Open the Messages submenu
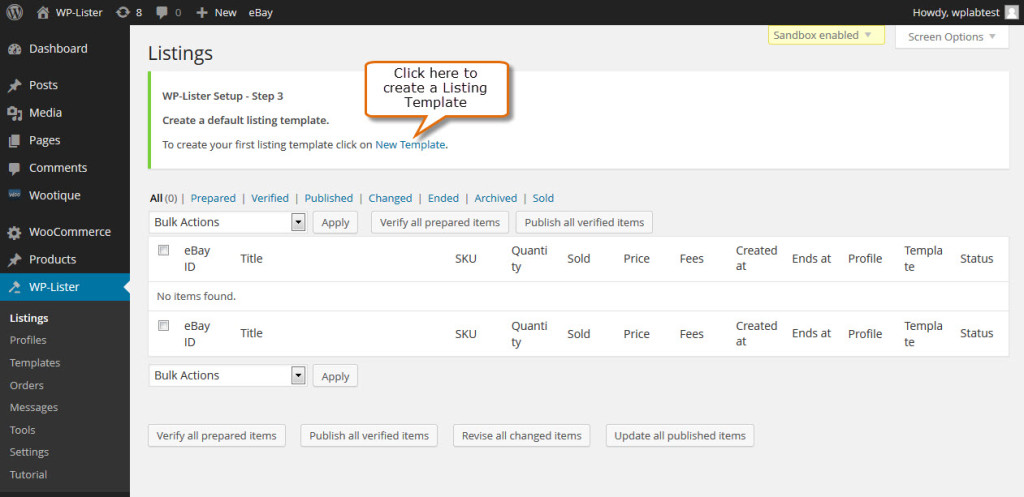 point(34,408)
